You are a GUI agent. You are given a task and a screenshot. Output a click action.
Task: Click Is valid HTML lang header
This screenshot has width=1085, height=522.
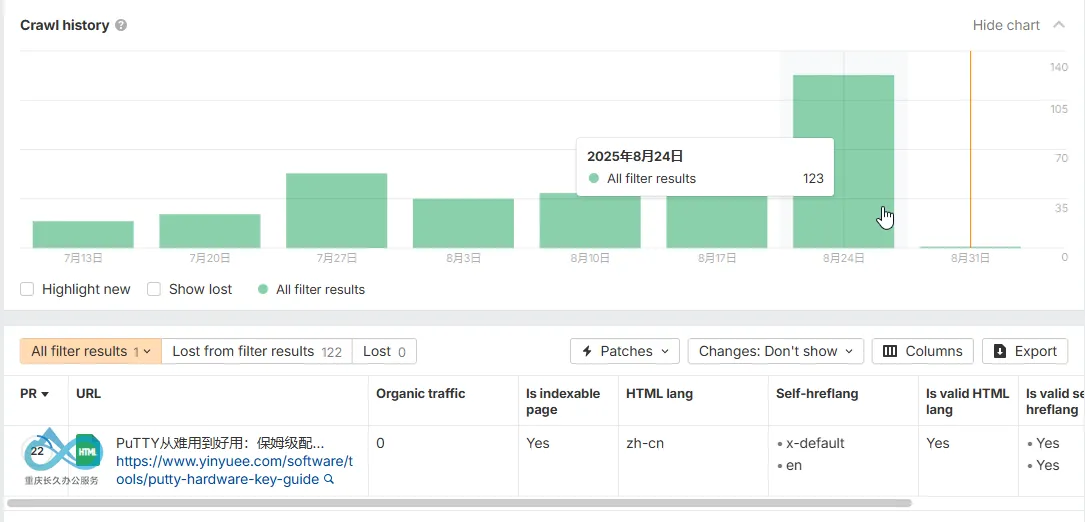pyautogui.click(x=968, y=402)
